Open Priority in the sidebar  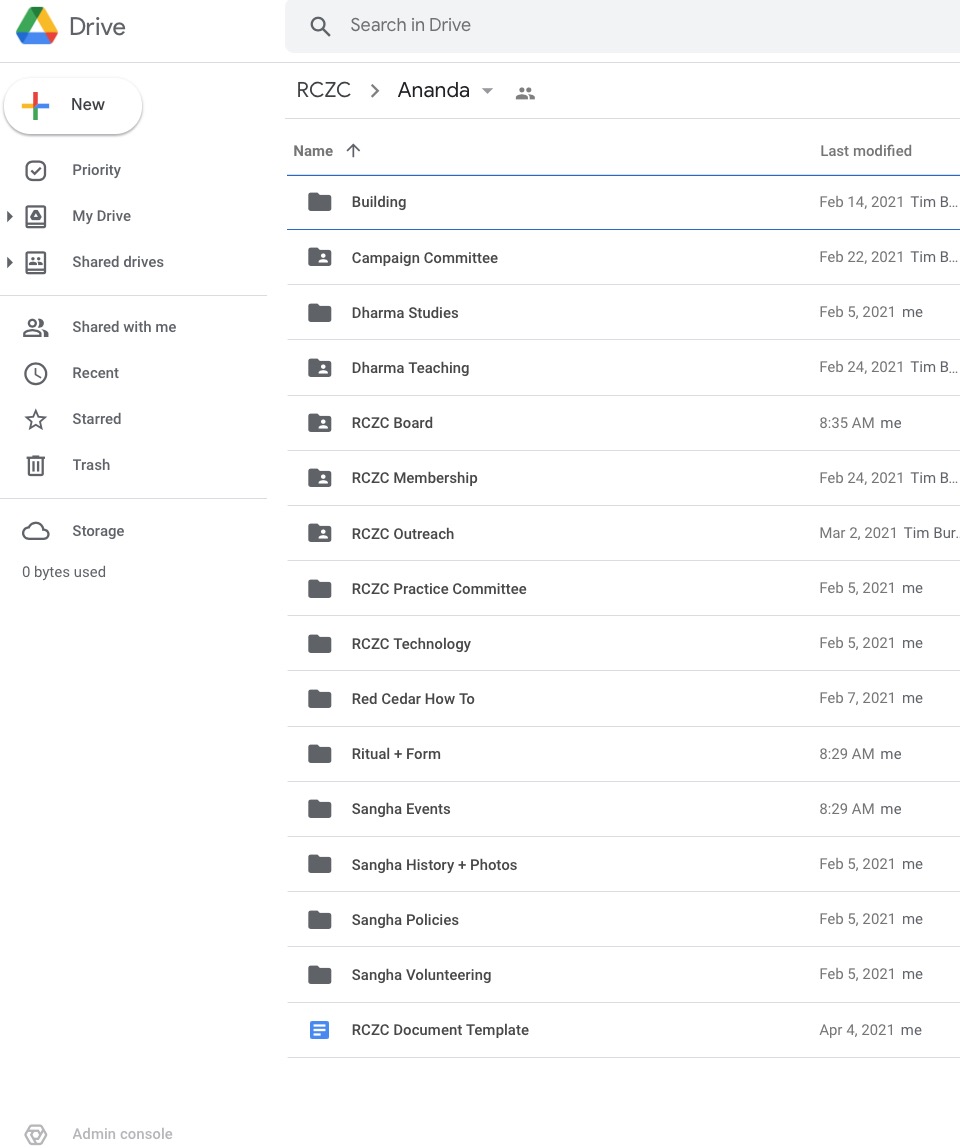click(x=96, y=170)
